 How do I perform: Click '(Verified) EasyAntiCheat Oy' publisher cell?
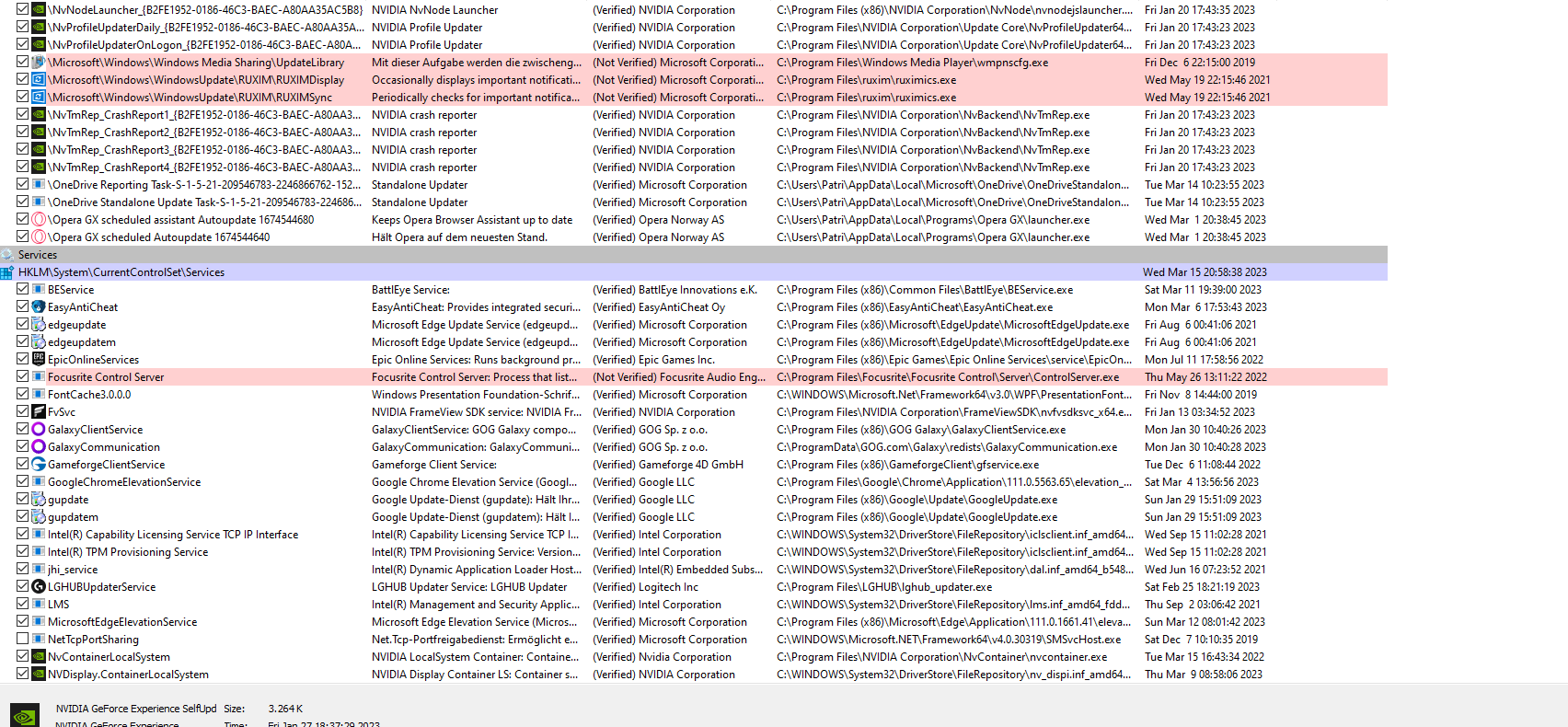tap(659, 307)
